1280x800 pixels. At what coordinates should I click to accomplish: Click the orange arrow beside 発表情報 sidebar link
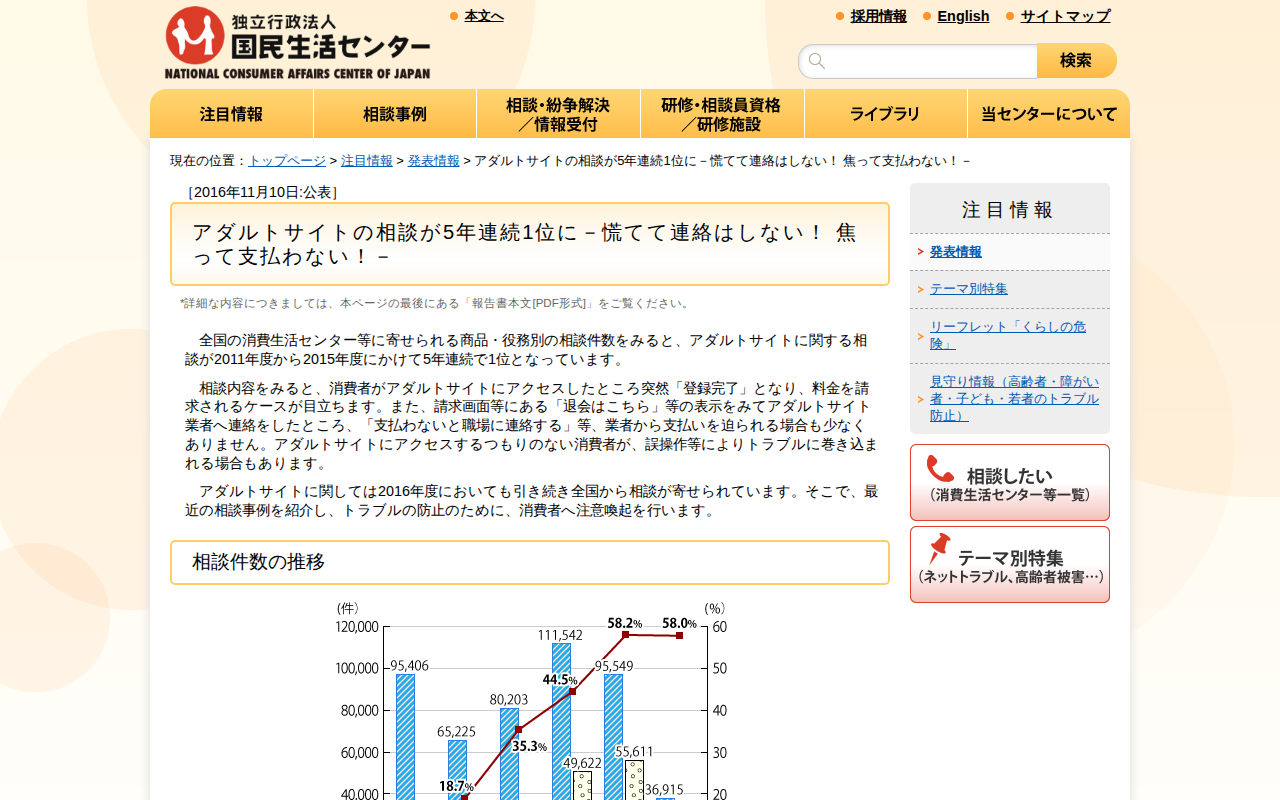921,252
